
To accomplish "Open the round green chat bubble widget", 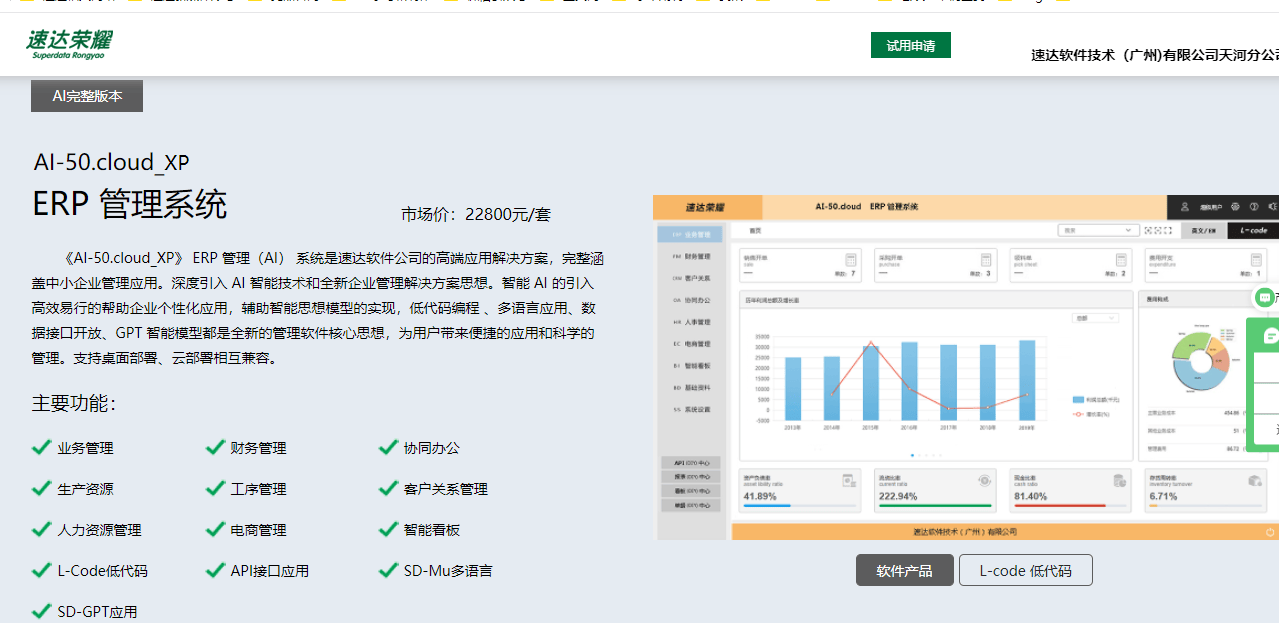I will (x=1265, y=297).
